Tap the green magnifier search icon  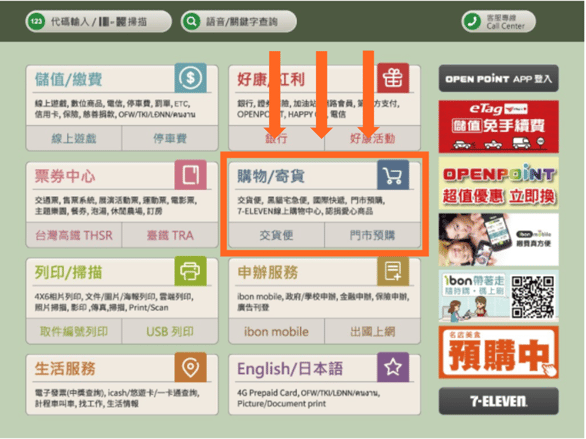(x=191, y=21)
